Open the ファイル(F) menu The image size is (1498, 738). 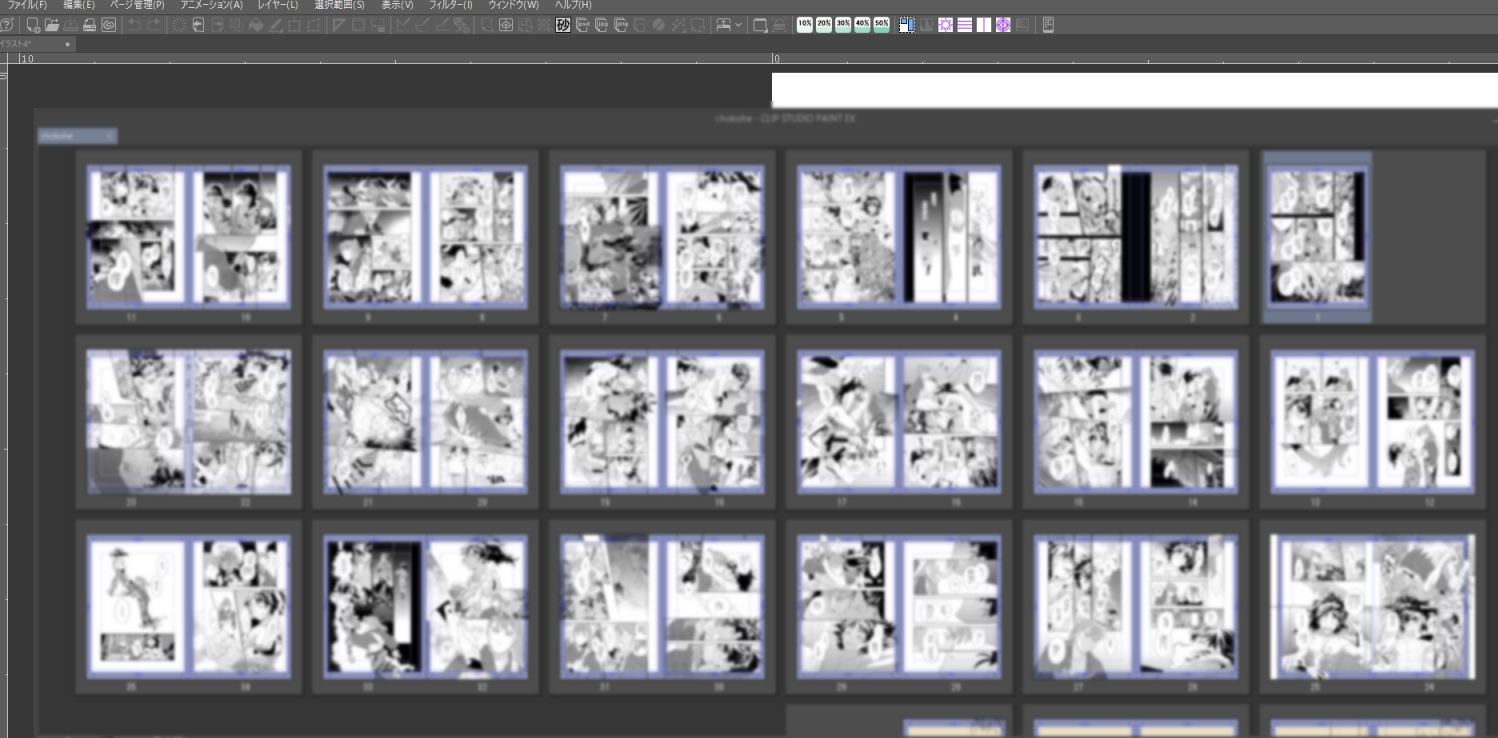27,6
